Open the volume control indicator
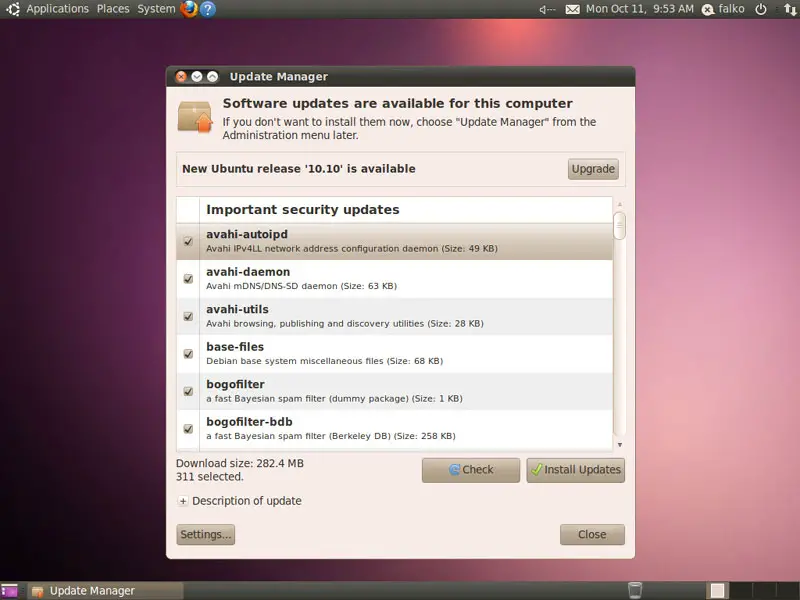The width and height of the screenshot is (800, 600). [x=547, y=9]
